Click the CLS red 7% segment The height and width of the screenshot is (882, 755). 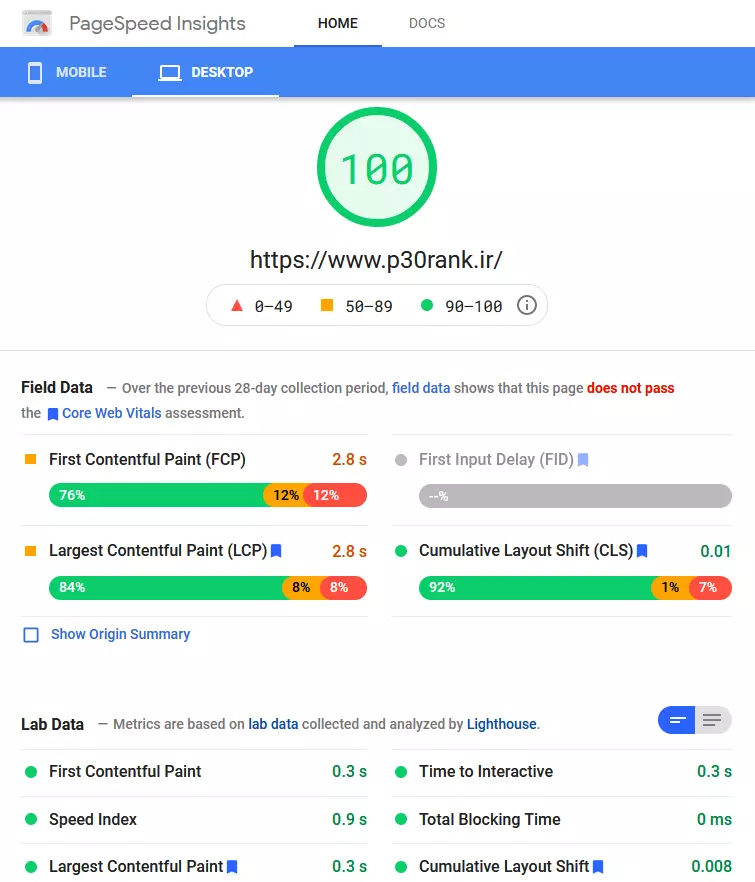(711, 587)
